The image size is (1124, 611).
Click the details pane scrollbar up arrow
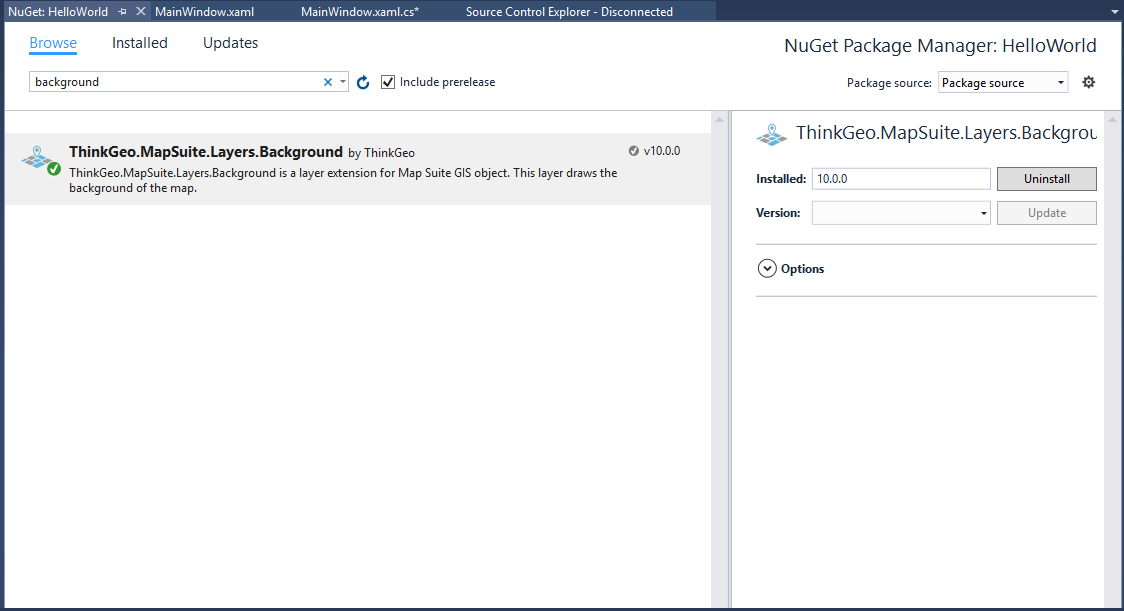[x=1113, y=120]
